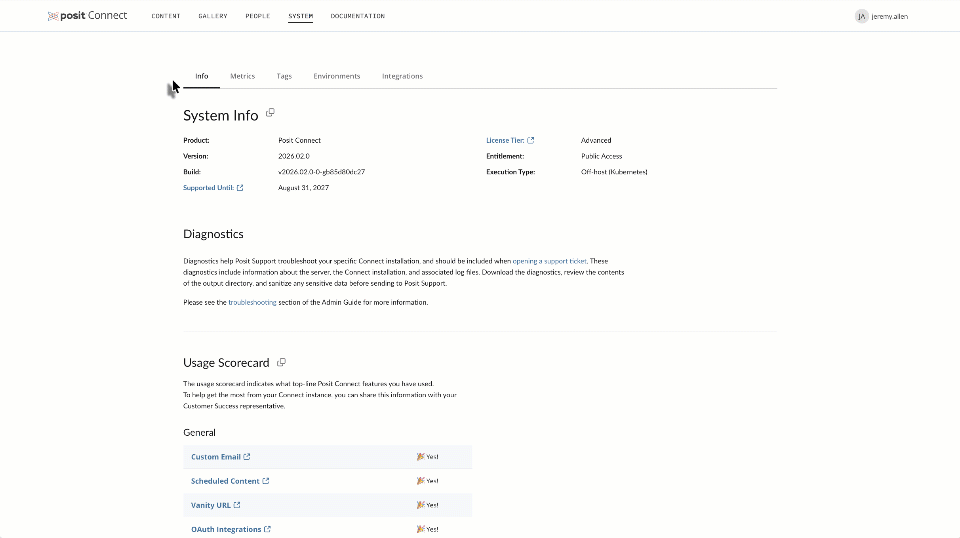This screenshot has width=960, height=538.
Task: Click the Version label
Action: pos(195,156)
